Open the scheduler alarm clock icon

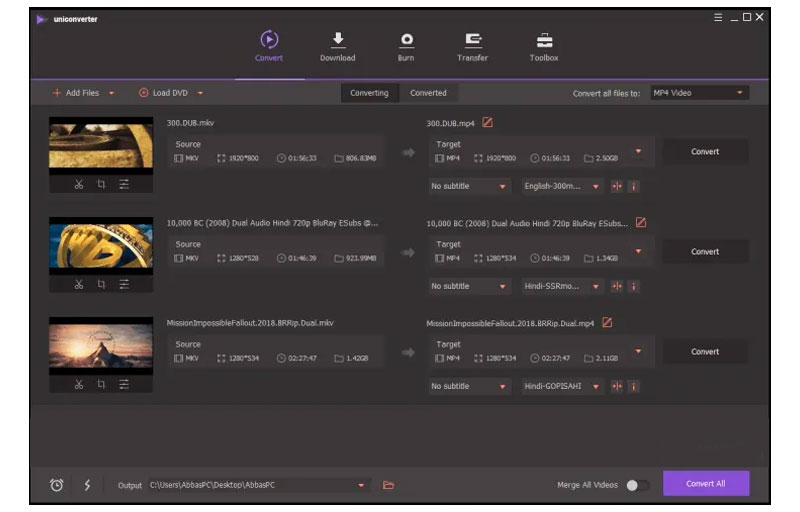[x=57, y=485]
